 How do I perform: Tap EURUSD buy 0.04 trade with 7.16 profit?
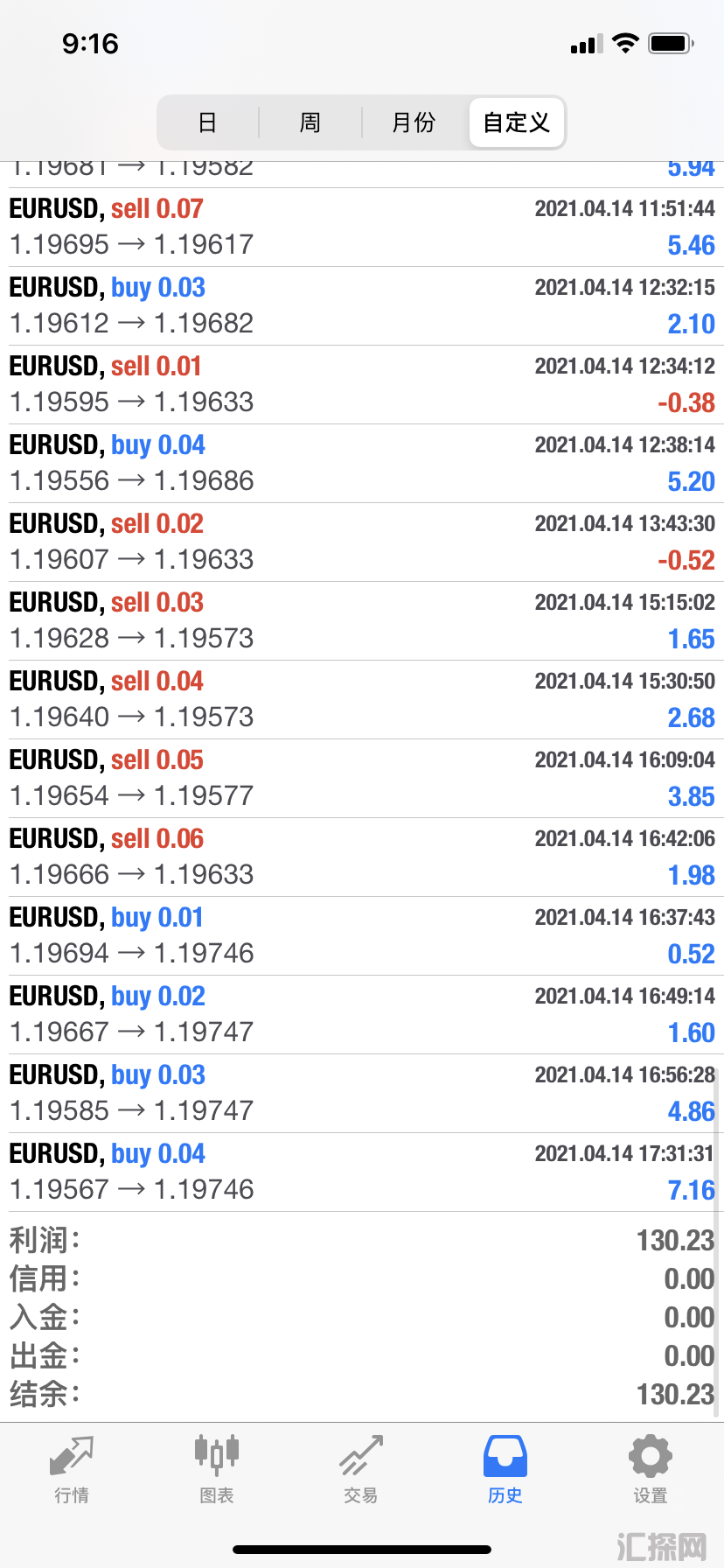(x=362, y=1172)
